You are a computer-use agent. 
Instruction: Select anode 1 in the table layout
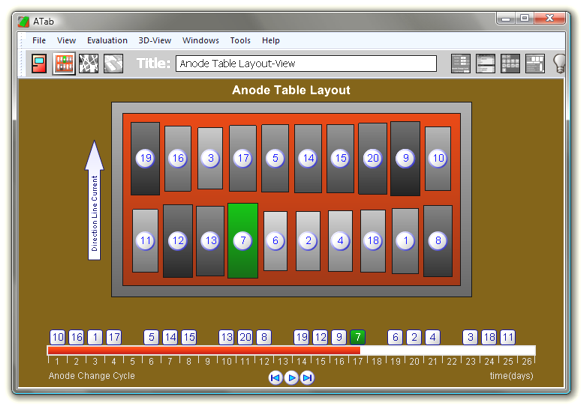coord(405,241)
